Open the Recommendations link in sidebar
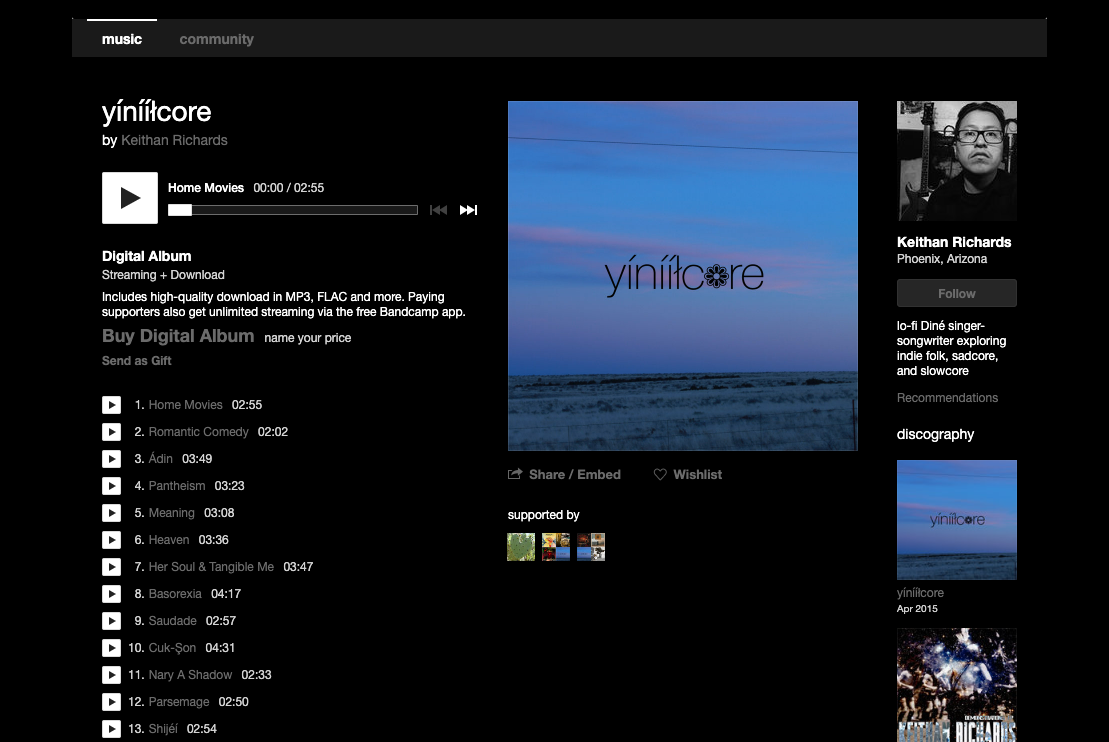 947,398
